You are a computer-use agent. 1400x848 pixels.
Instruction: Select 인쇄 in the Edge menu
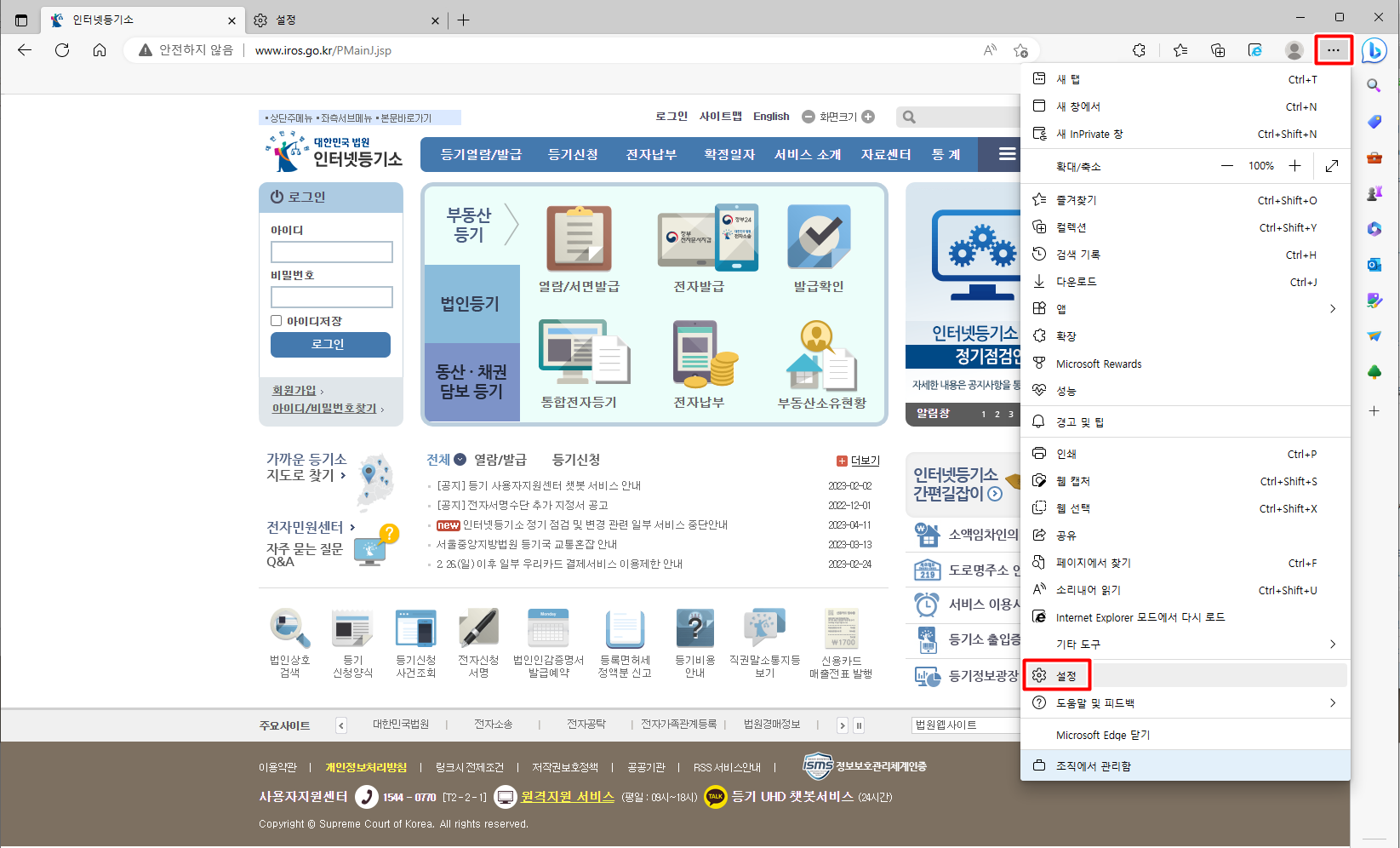point(1185,454)
